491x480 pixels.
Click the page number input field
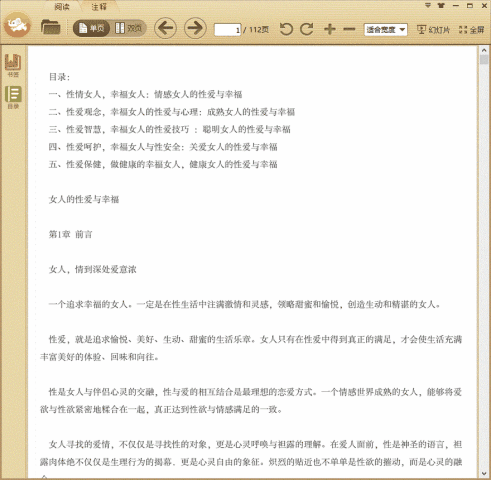(x=228, y=30)
